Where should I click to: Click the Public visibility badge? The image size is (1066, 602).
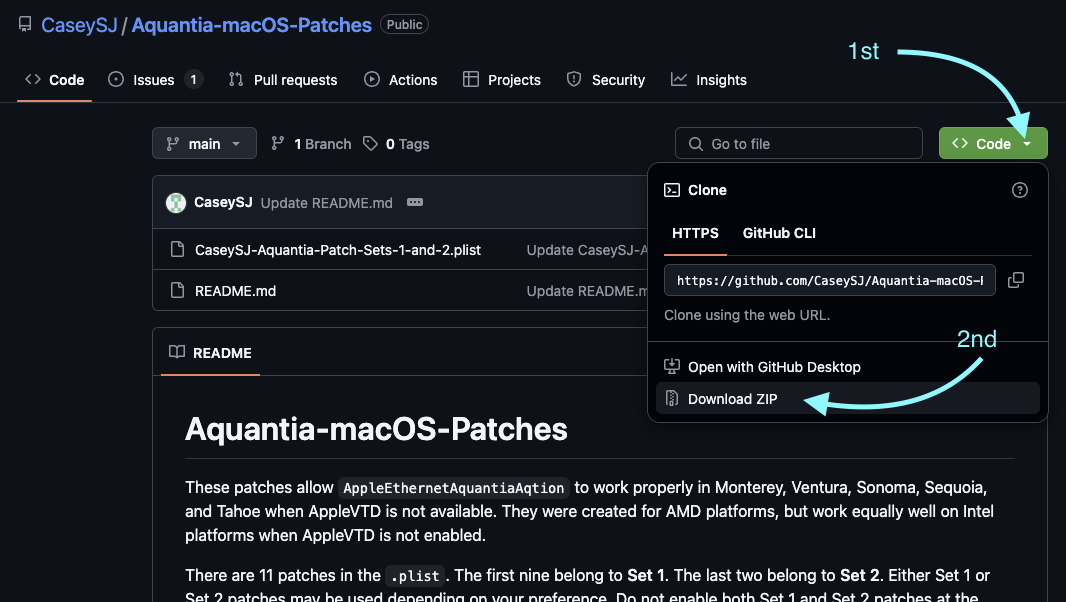pyautogui.click(x=405, y=24)
